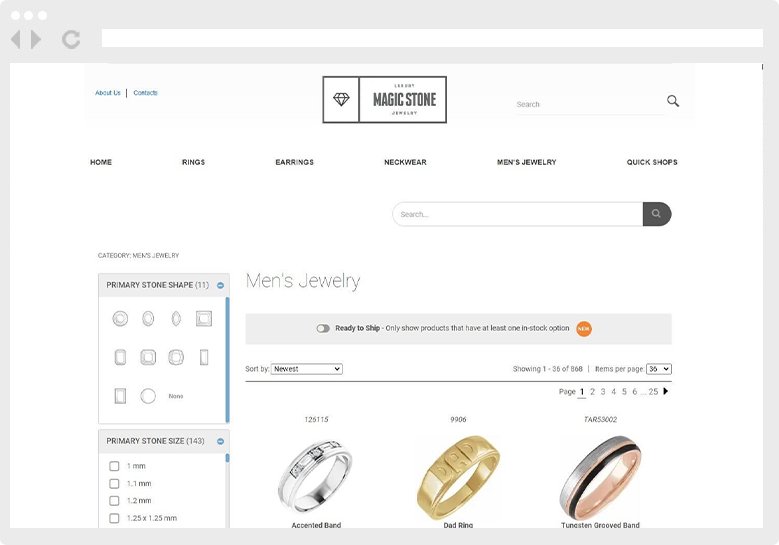Click the dark search button below the menu
The image size is (779, 545).
[x=657, y=214]
